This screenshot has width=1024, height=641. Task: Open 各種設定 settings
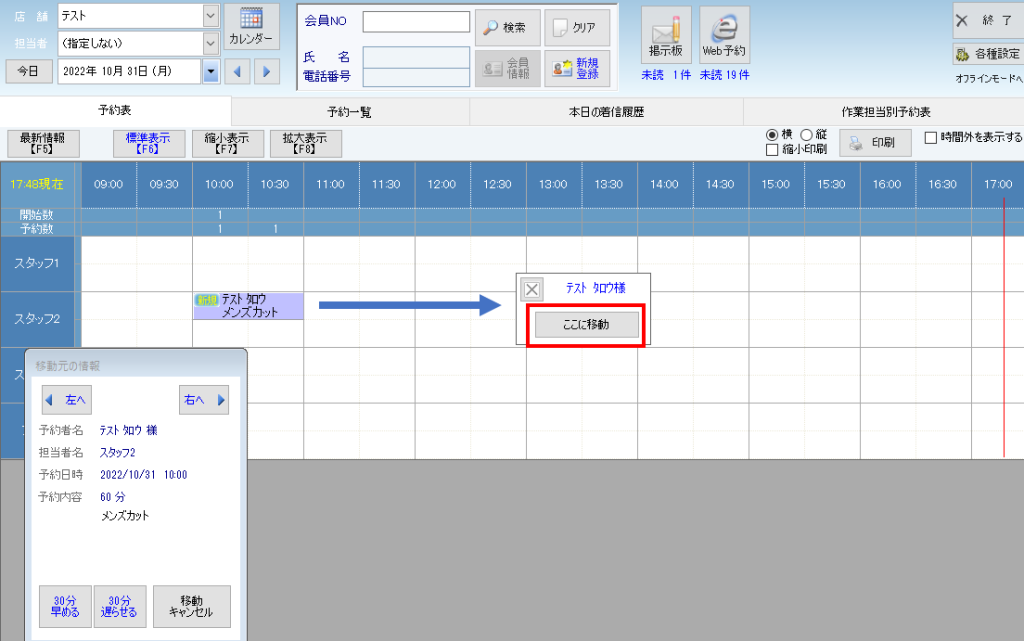pyautogui.click(x=988, y=55)
